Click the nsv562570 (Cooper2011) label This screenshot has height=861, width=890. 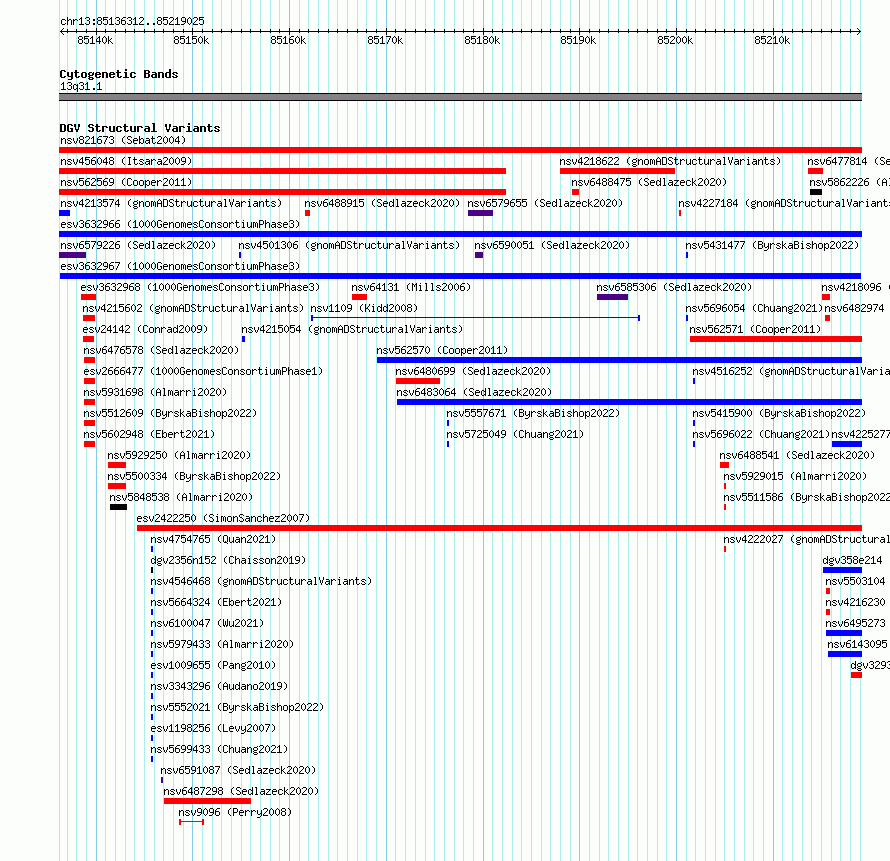[442, 350]
